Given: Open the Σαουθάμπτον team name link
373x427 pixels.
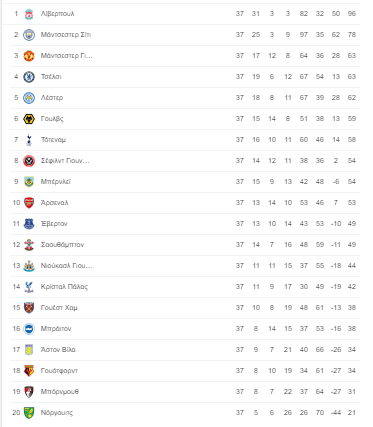Looking at the screenshot, I should 62,245.
